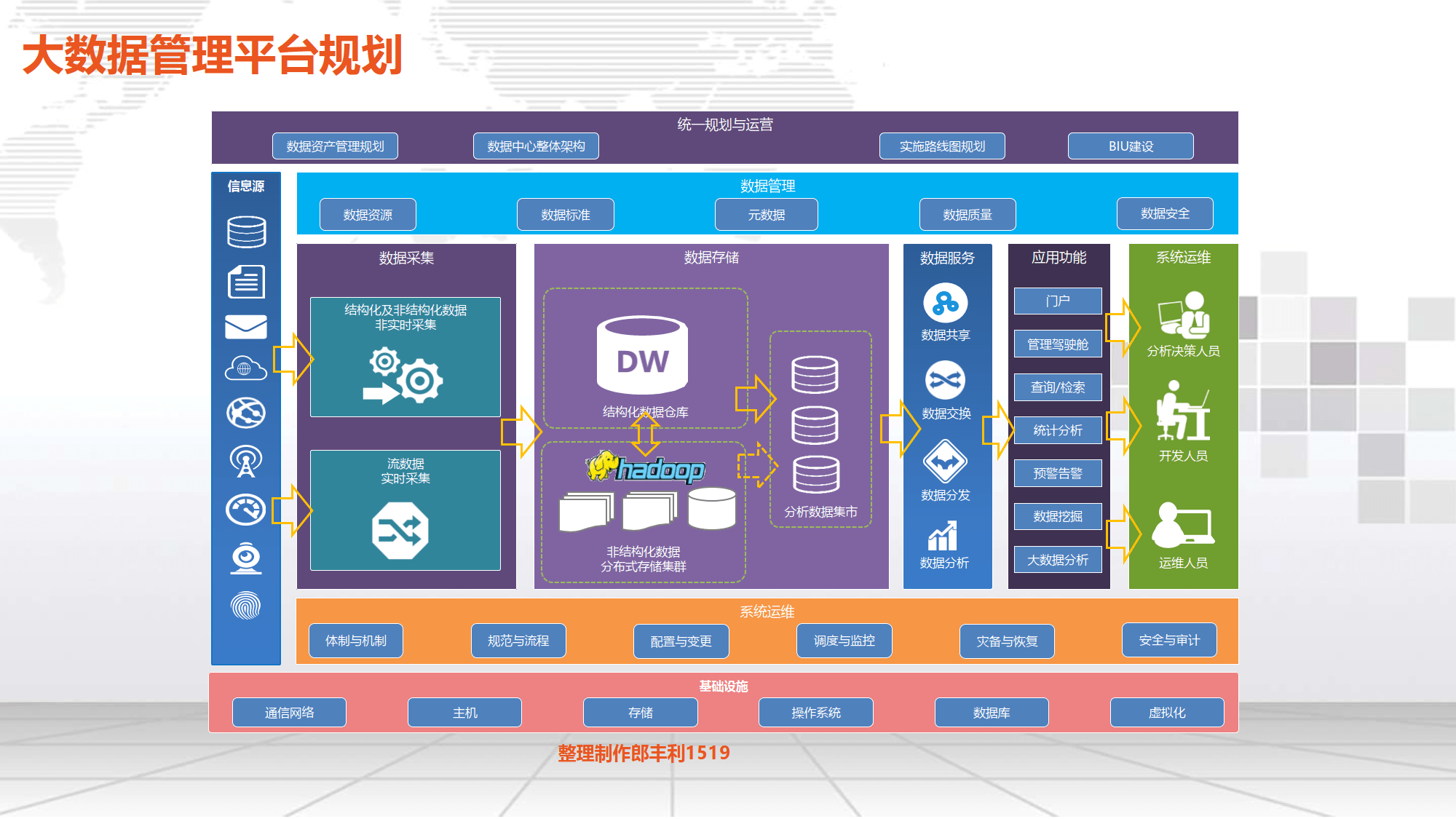The height and width of the screenshot is (819, 1456).
Task: Click the 数据资产管理规划 box
Action: click(335, 146)
